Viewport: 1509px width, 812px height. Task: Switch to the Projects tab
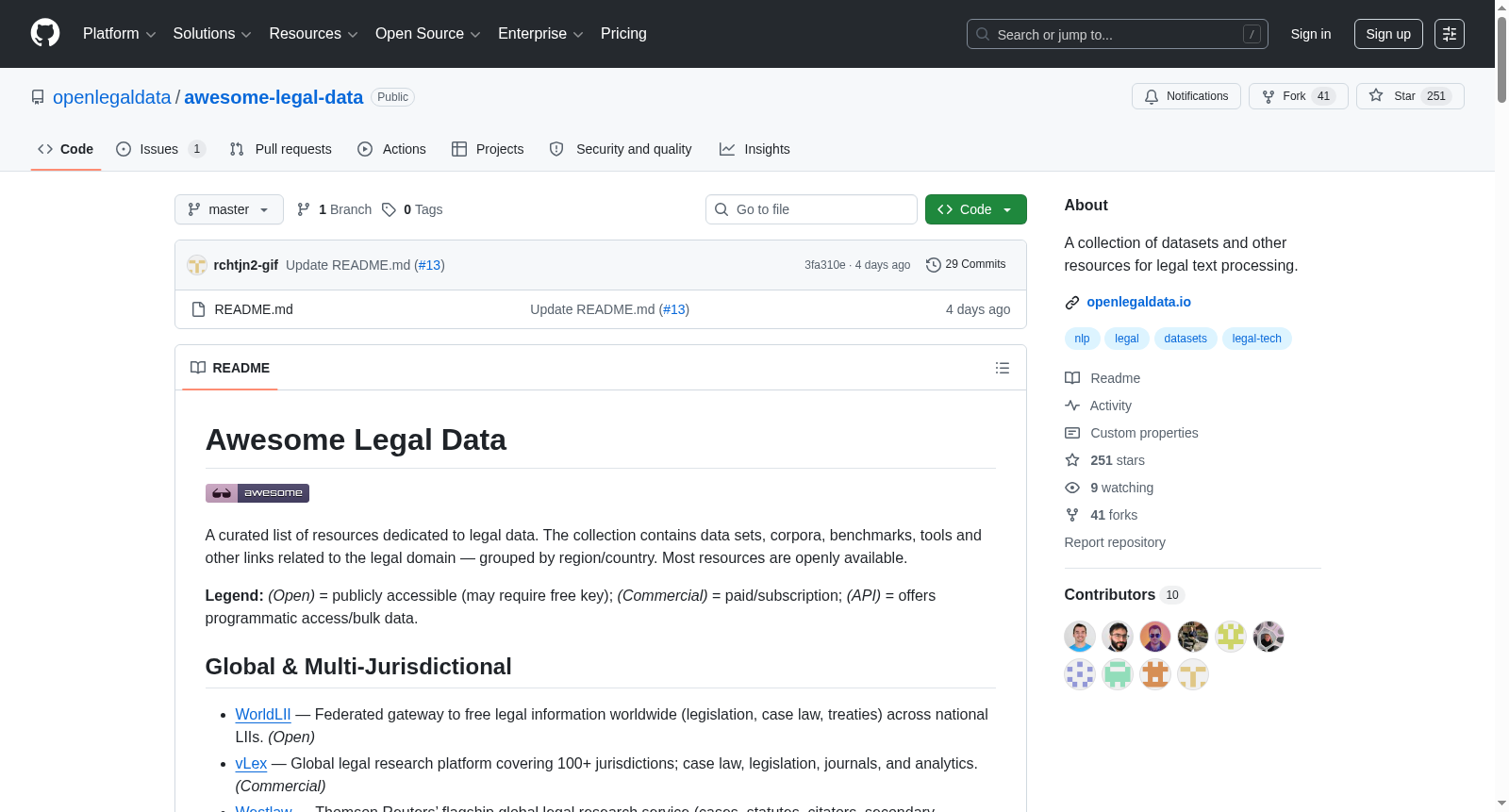pos(488,149)
